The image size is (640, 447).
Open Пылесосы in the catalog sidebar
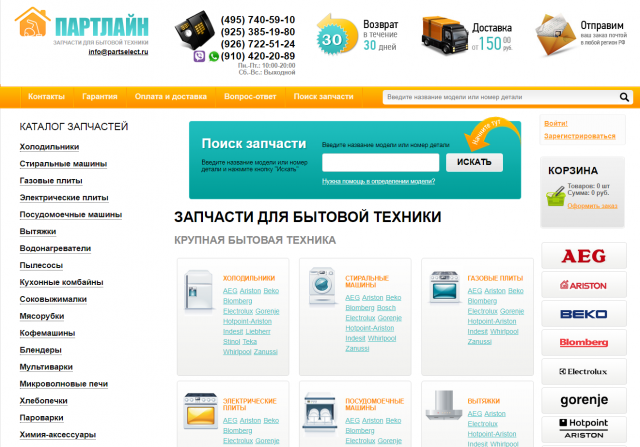pyautogui.click(x=41, y=265)
